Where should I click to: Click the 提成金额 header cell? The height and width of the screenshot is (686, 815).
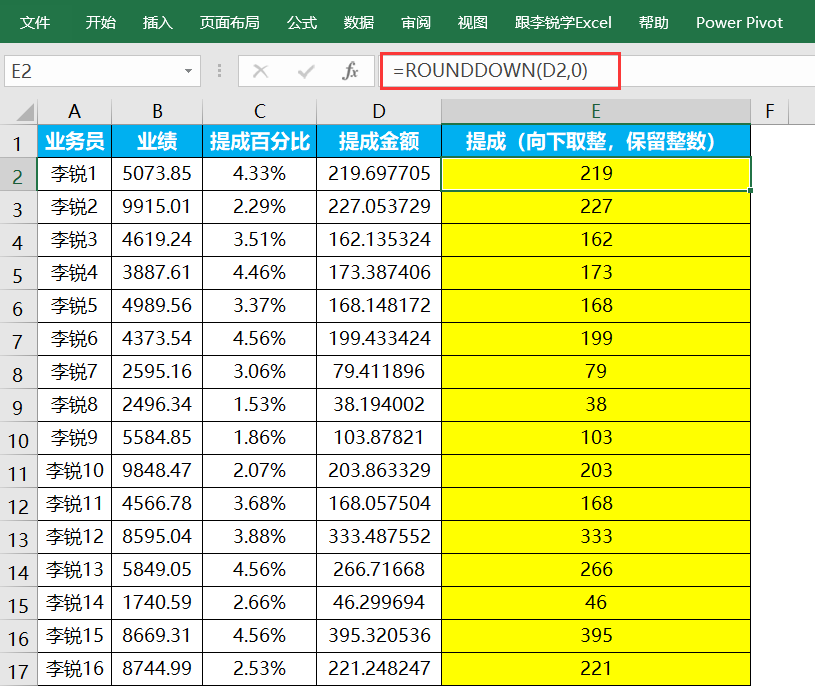(x=379, y=141)
